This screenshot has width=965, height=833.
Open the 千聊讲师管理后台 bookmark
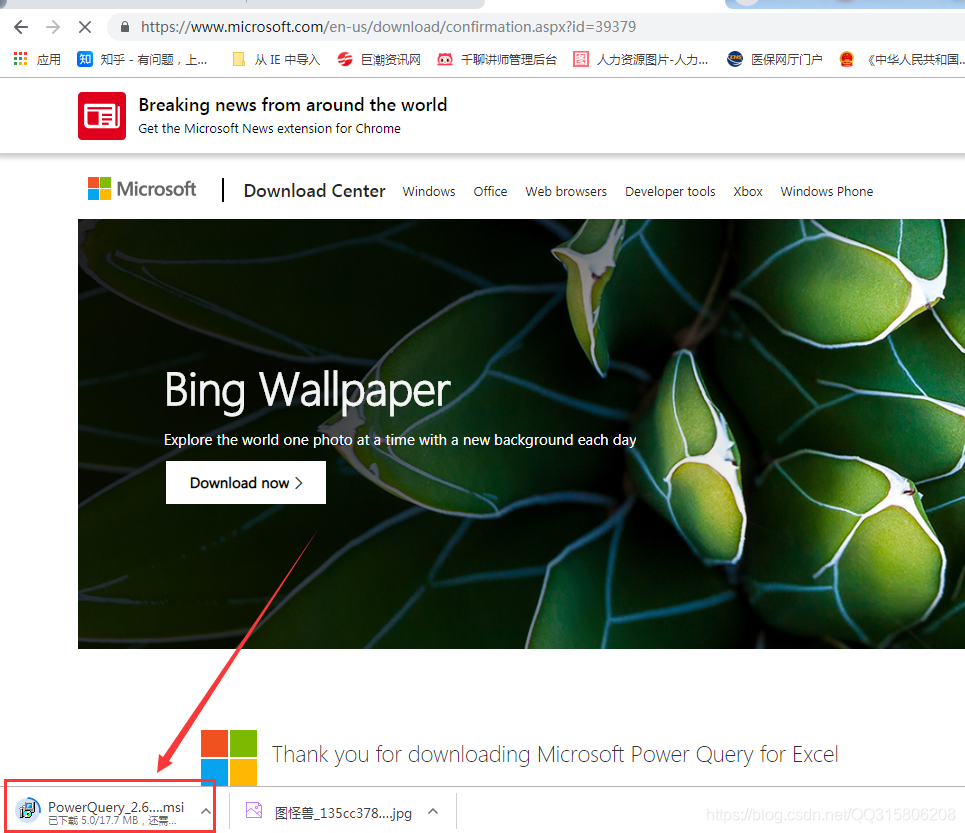point(497,59)
